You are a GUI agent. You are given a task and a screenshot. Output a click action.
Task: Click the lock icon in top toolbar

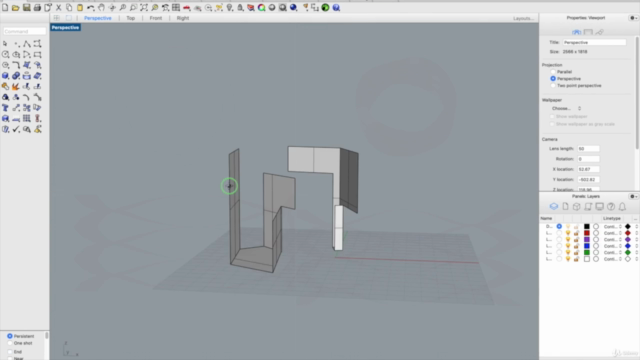point(240,8)
